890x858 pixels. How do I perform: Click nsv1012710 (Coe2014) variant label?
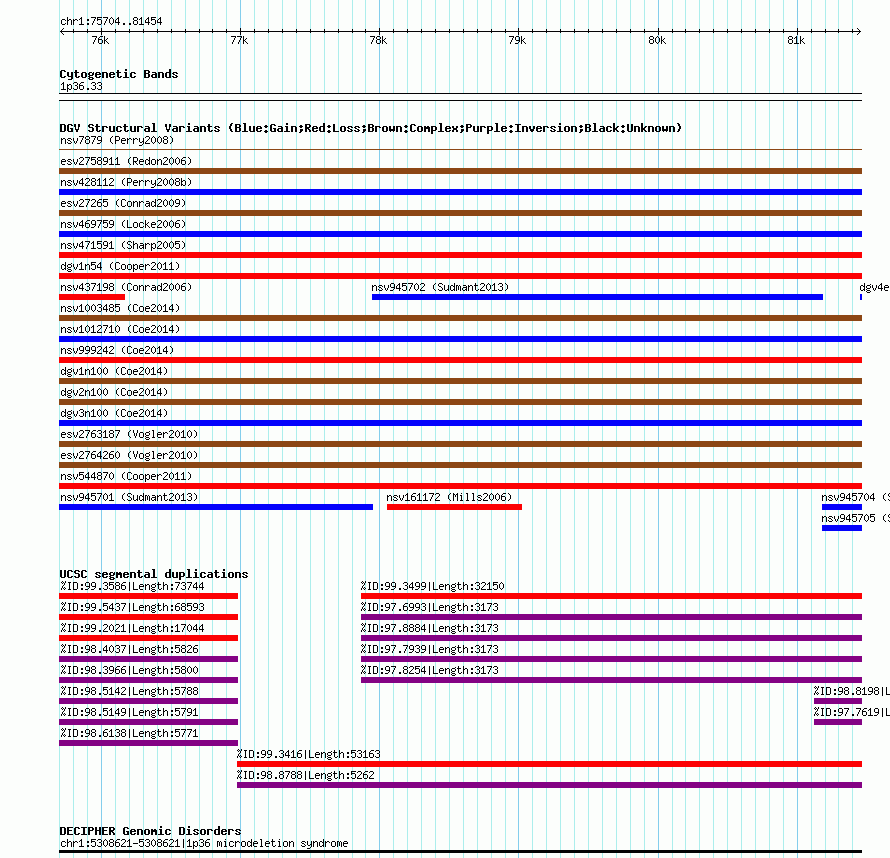(120, 329)
